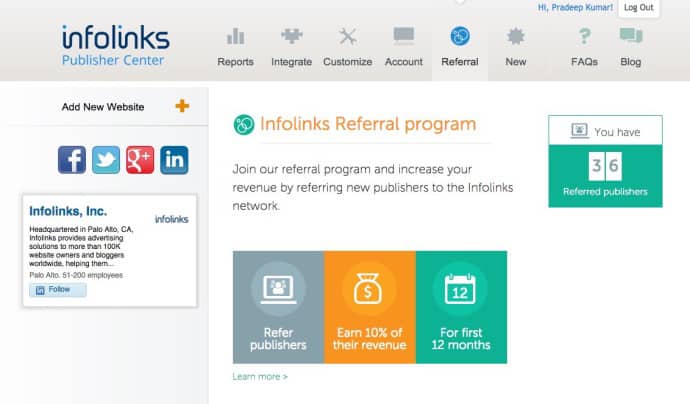Click the green referral icon beside page heading
This screenshot has height=404, width=690.
pos(244,125)
